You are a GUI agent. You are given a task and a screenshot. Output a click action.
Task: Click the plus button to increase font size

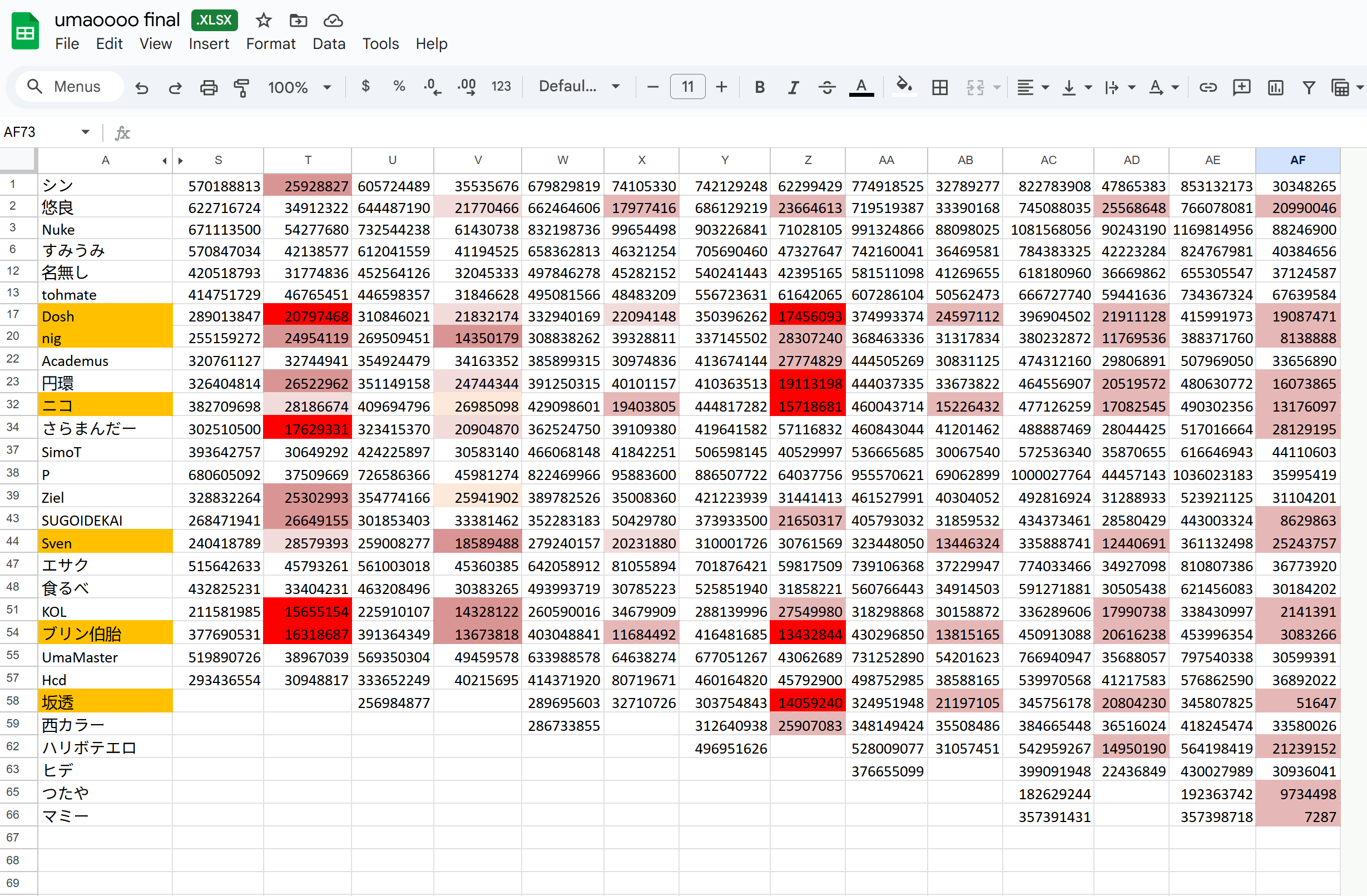pos(721,87)
